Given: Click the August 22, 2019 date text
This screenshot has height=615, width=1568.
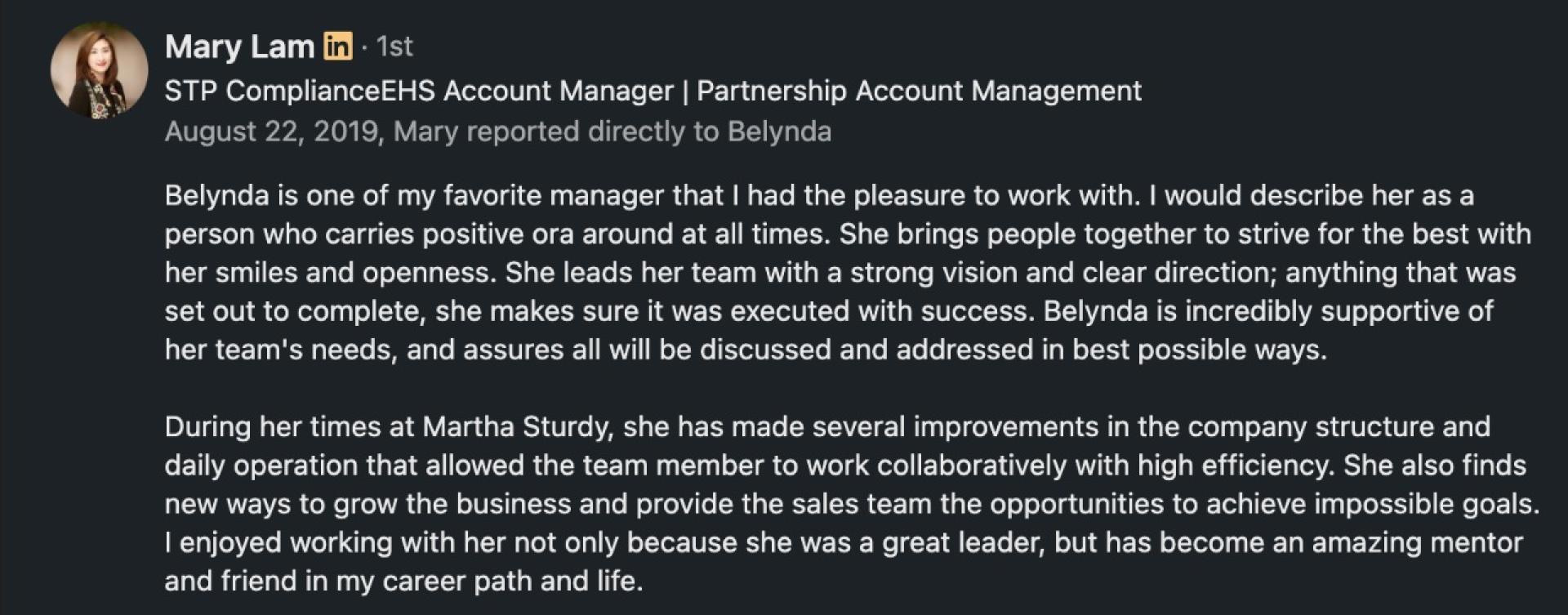Looking at the screenshot, I should pos(271,131).
